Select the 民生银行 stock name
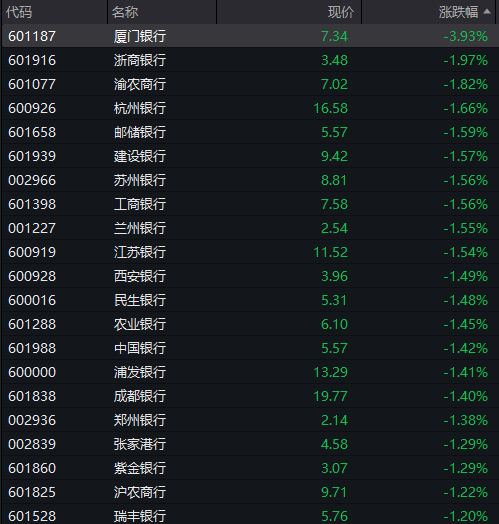This screenshot has height=524, width=499. click(x=140, y=300)
